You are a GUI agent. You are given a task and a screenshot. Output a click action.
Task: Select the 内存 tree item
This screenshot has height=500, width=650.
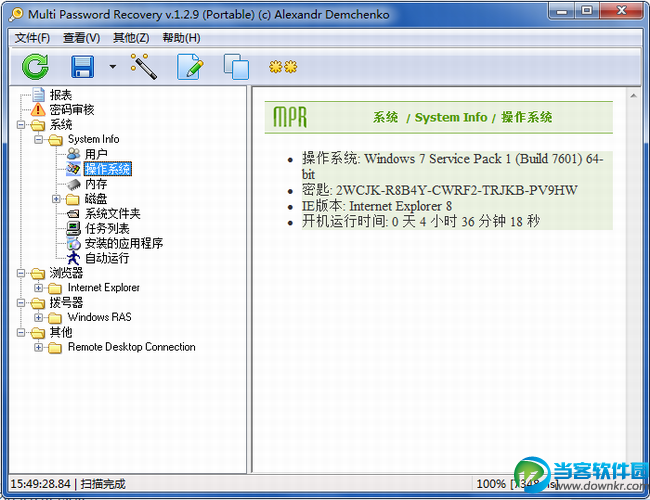96,184
